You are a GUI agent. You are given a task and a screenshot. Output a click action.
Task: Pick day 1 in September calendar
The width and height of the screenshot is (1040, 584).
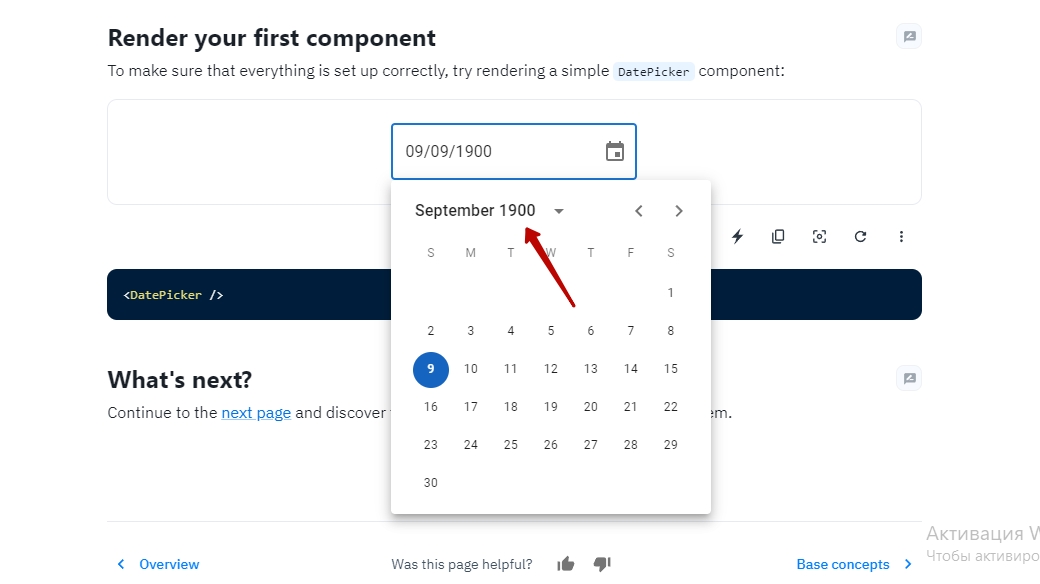click(671, 293)
